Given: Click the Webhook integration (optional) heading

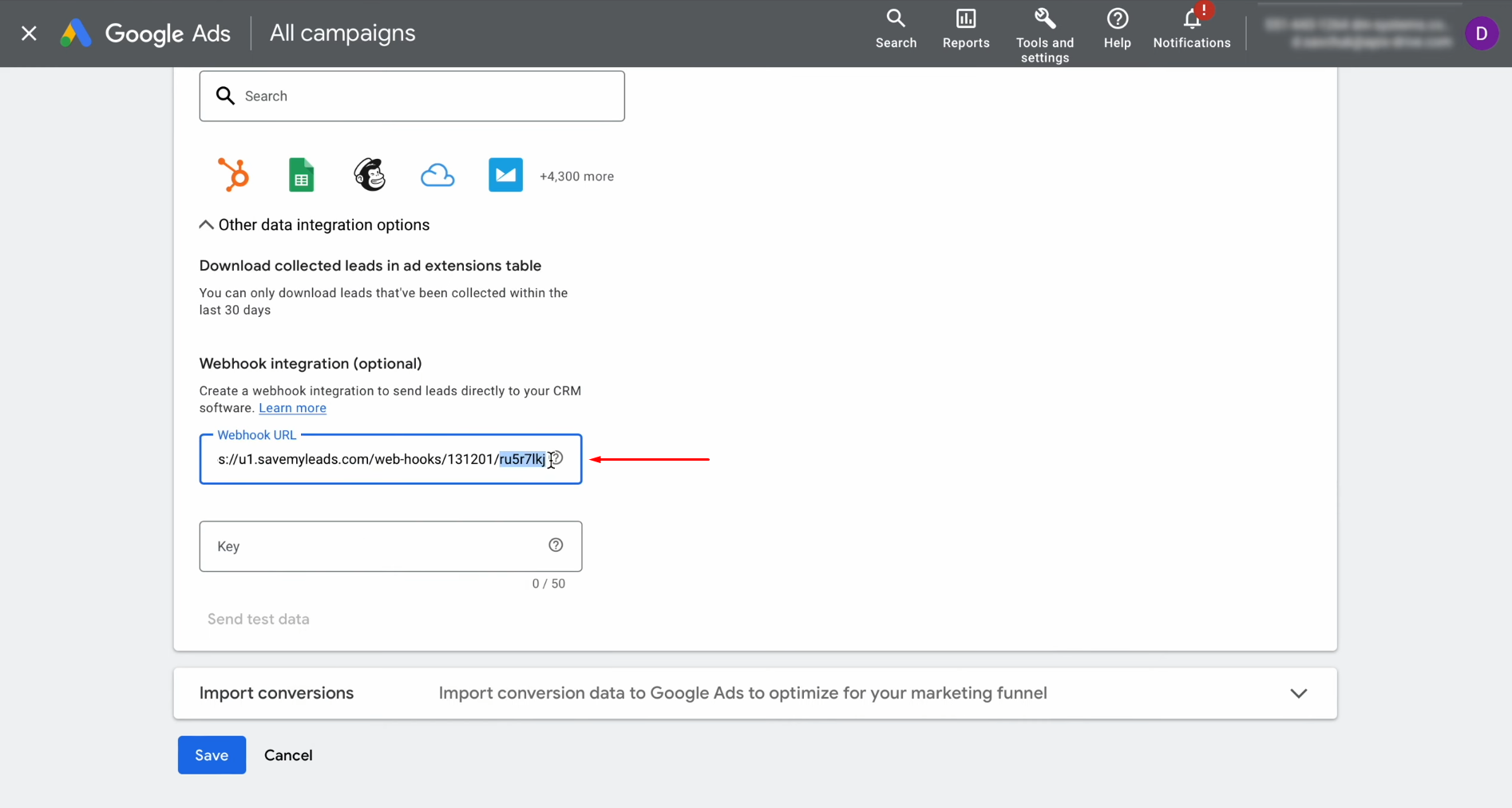Looking at the screenshot, I should pyautogui.click(x=311, y=363).
